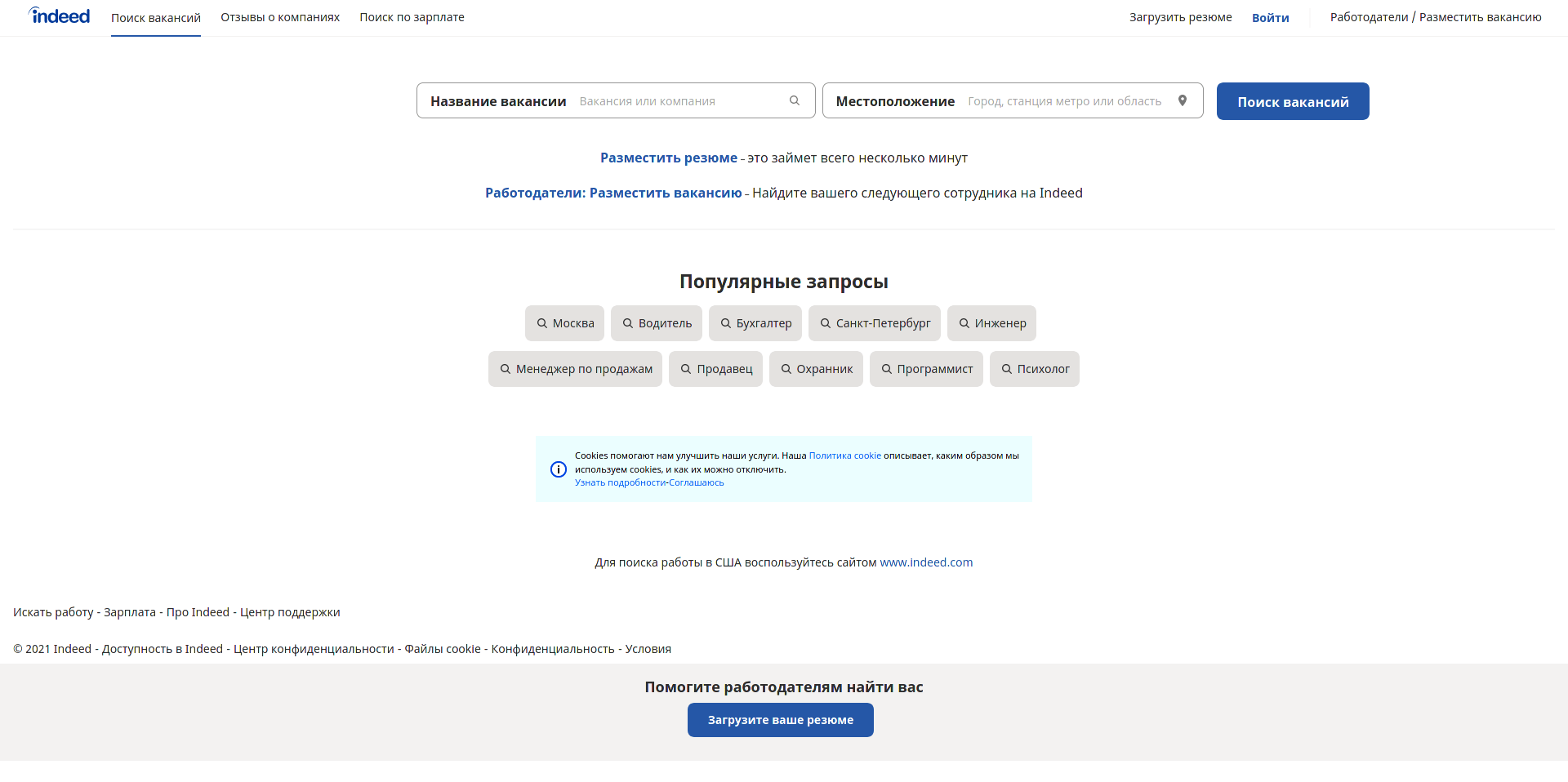Open the Отзывы о компаниях tab
This screenshot has width=1568, height=782.
(280, 17)
